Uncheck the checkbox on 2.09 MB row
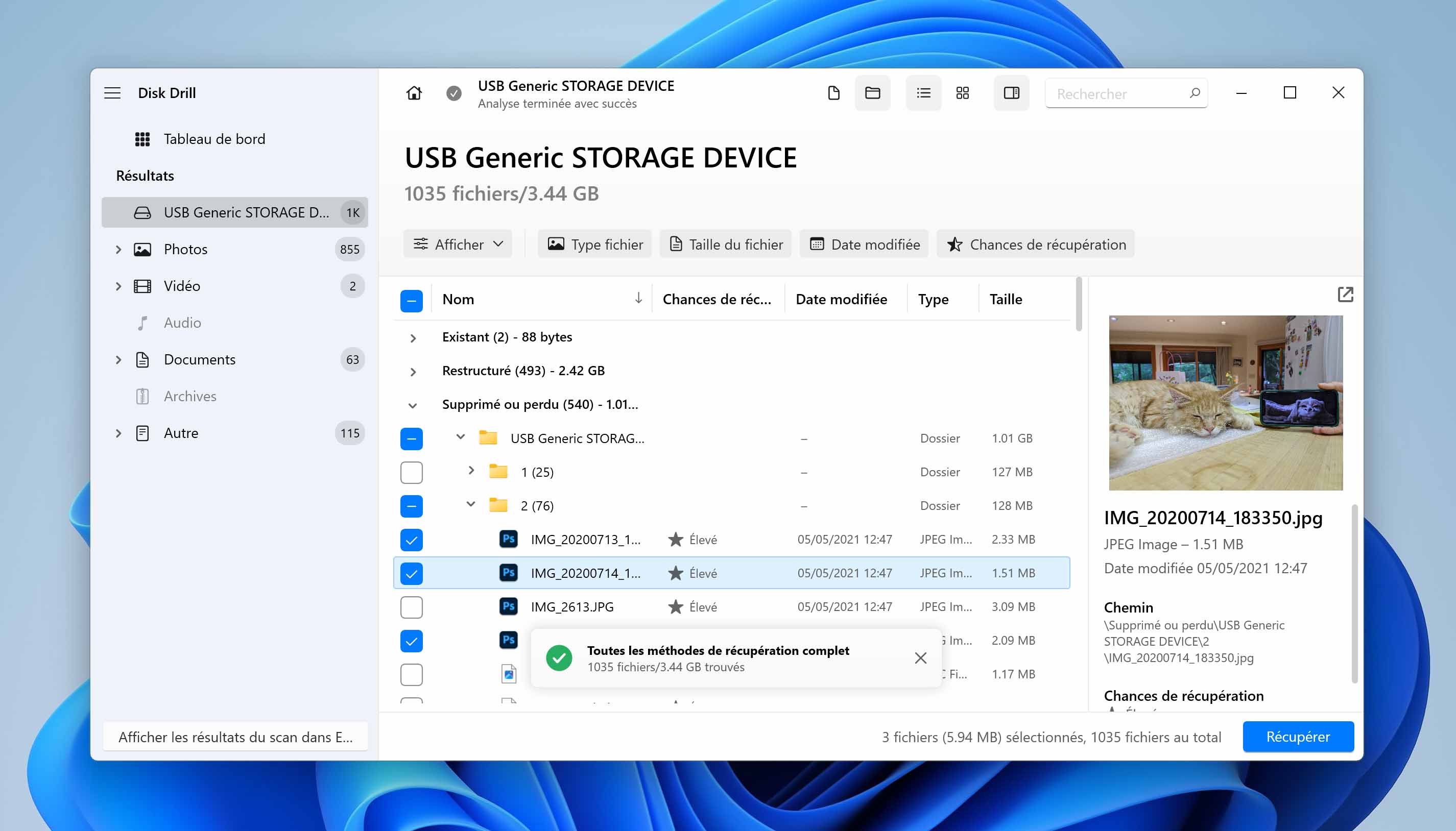Viewport: 1456px width, 831px height. click(x=411, y=641)
